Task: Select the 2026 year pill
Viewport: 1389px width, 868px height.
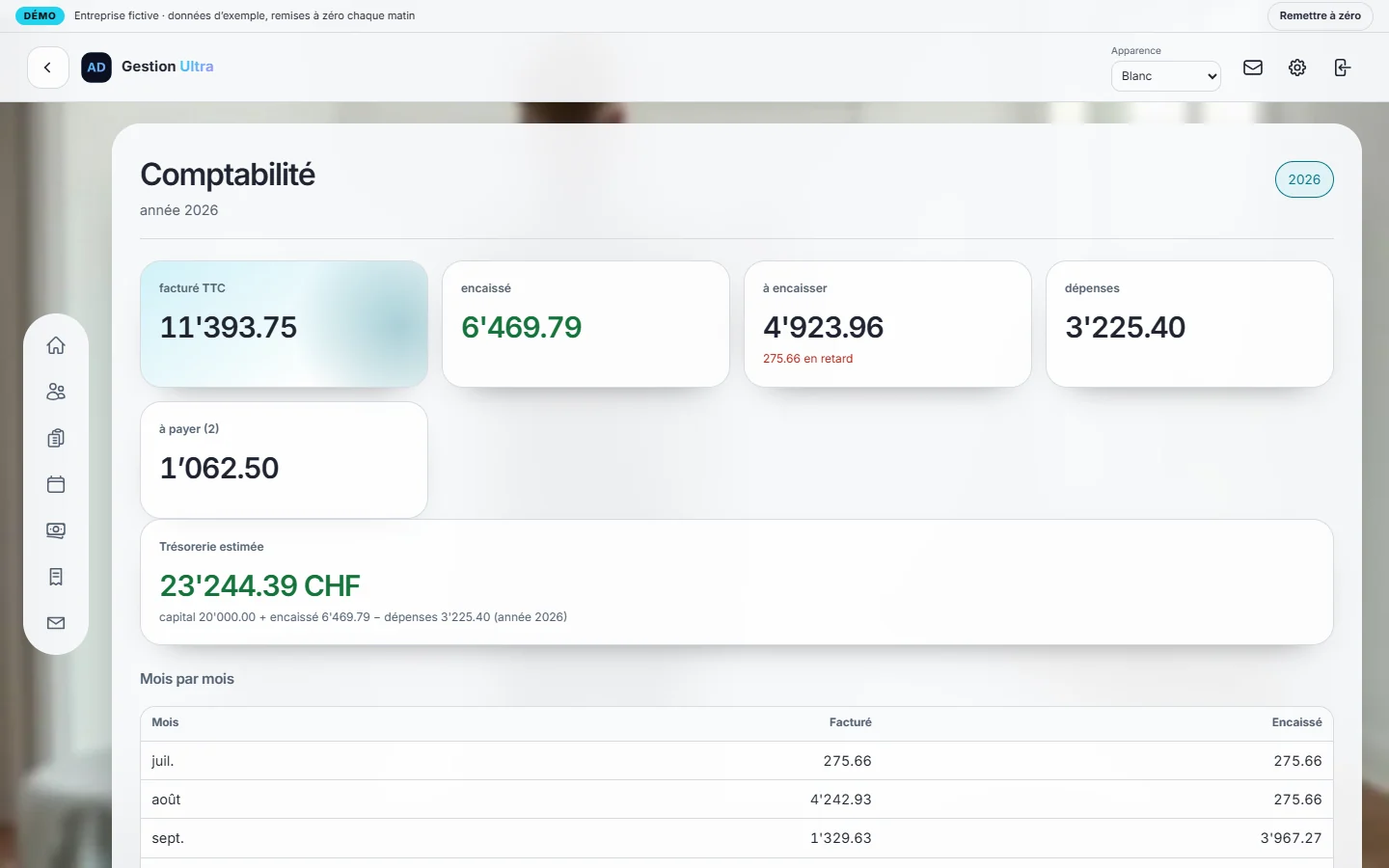Action: point(1304,179)
